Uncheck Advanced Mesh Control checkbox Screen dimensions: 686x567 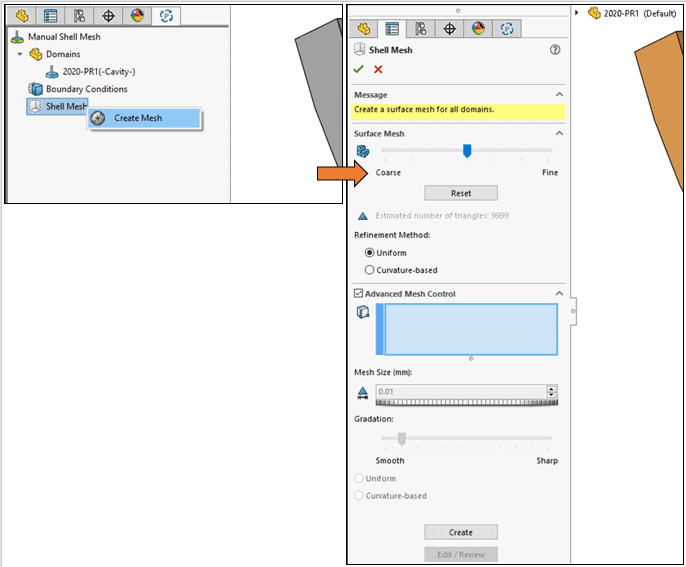pos(358,293)
